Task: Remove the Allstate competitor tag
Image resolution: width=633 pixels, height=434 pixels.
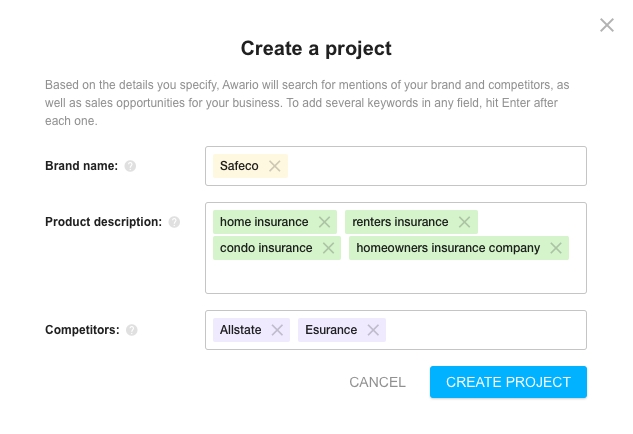Action: tap(277, 330)
